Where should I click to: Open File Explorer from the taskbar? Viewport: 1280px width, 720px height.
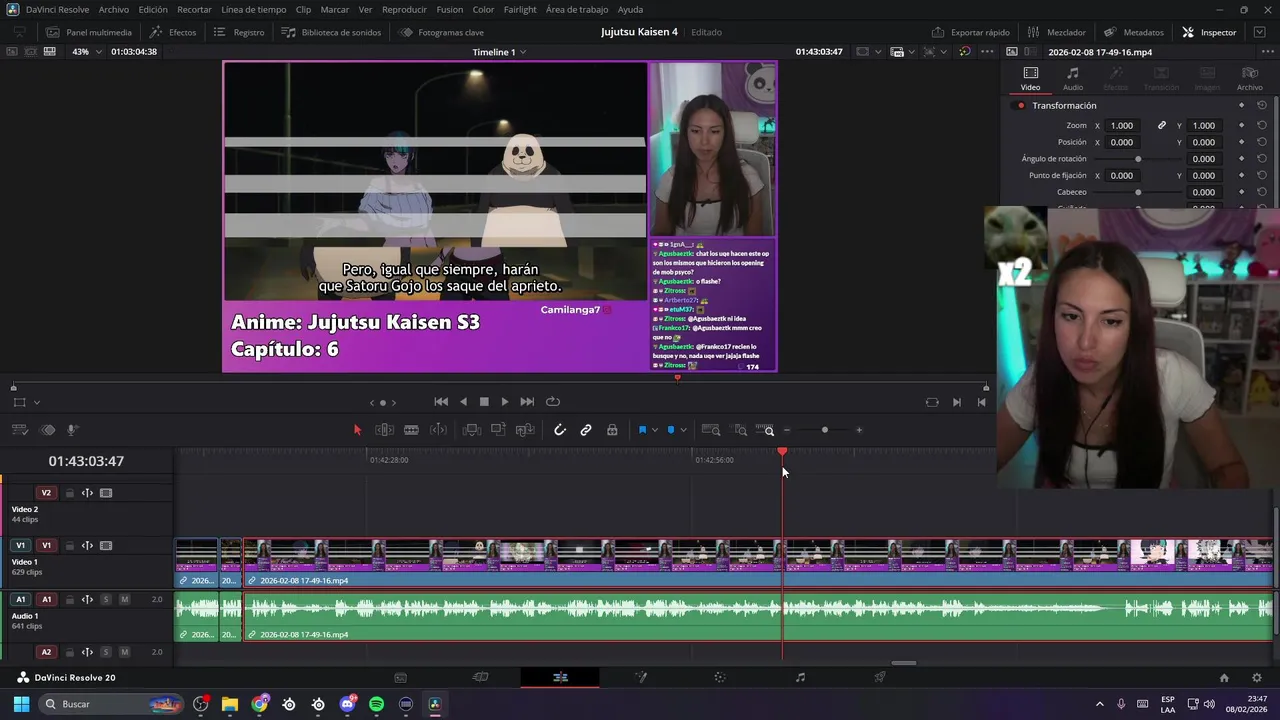[230, 704]
